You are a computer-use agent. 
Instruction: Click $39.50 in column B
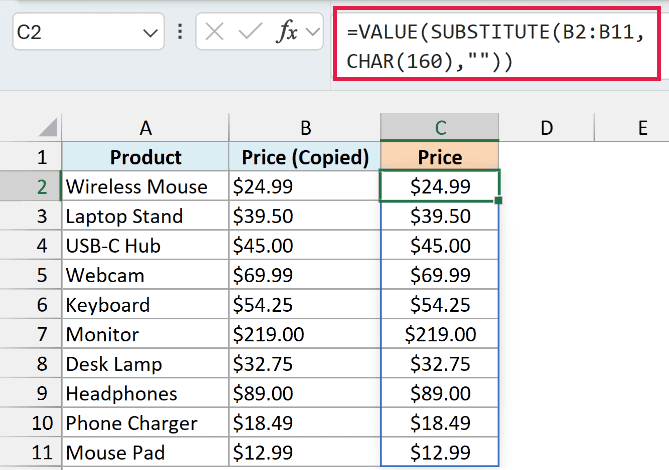coord(305,216)
